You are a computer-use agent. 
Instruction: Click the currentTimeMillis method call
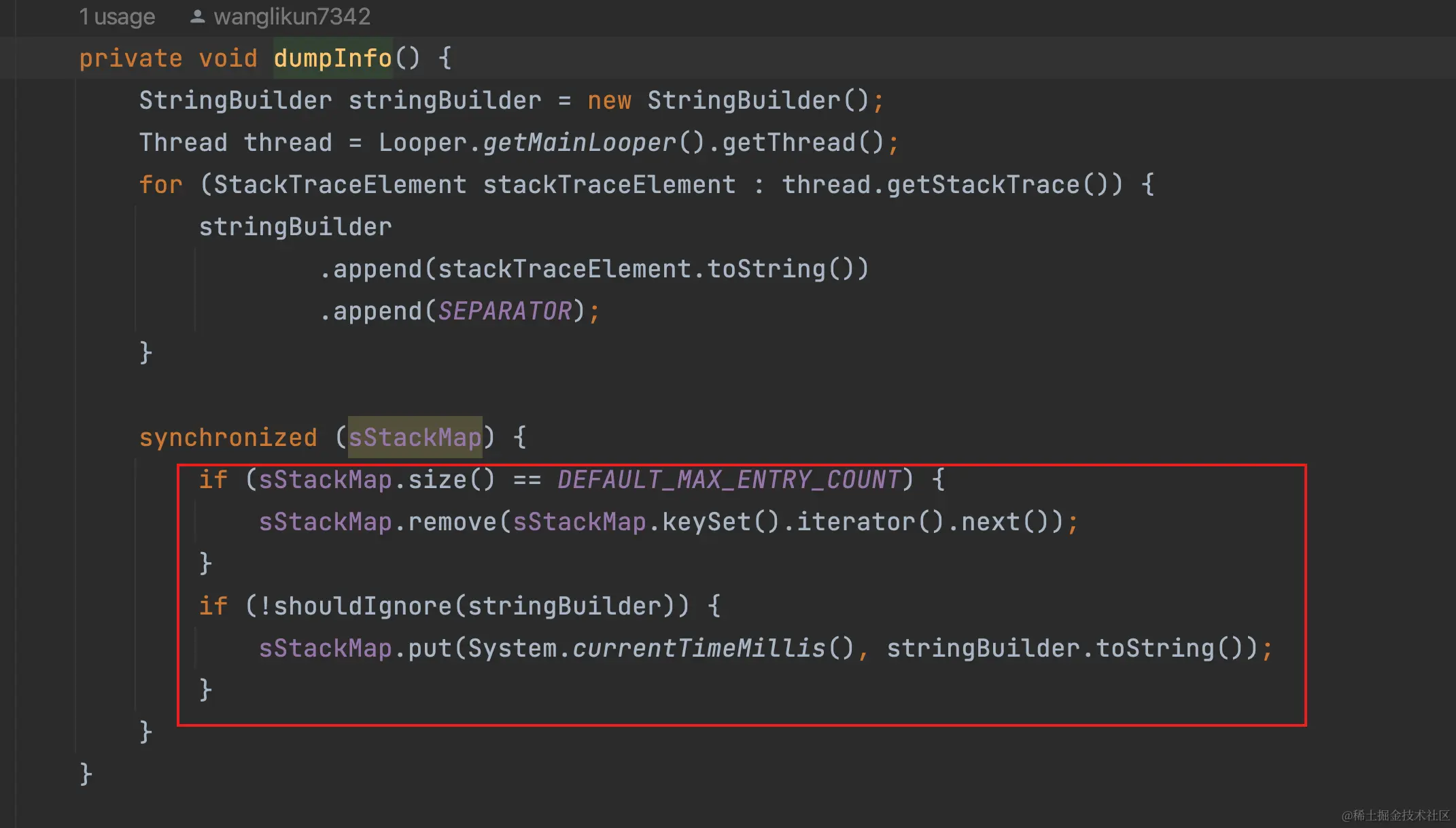click(698, 648)
